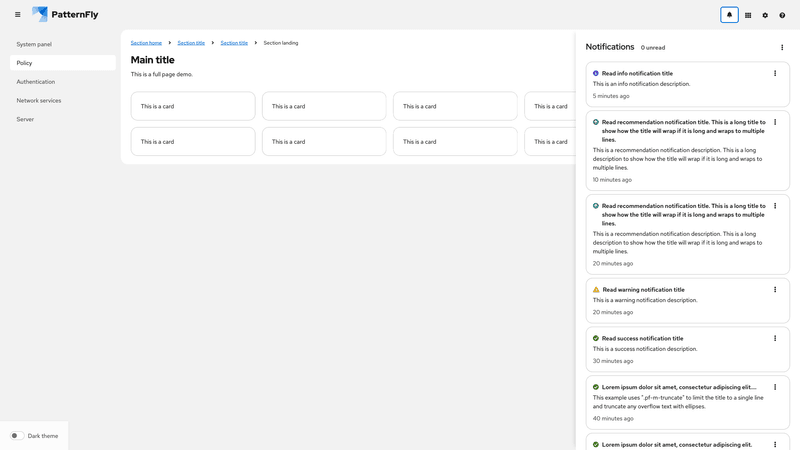This screenshot has height=450, width=800.
Task: Open the application launcher grid icon
Action: coord(748,15)
